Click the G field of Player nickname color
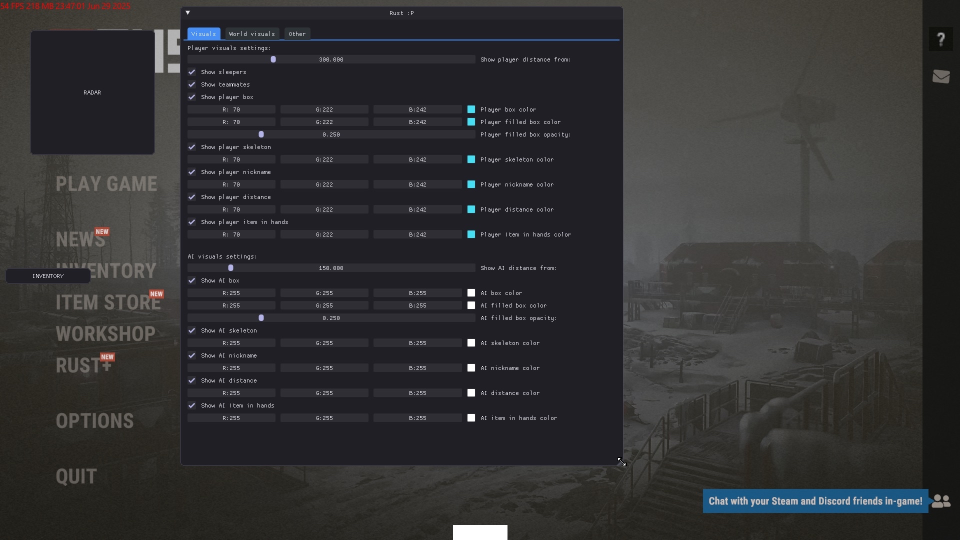Viewport: 960px width, 540px height. [x=324, y=184]
